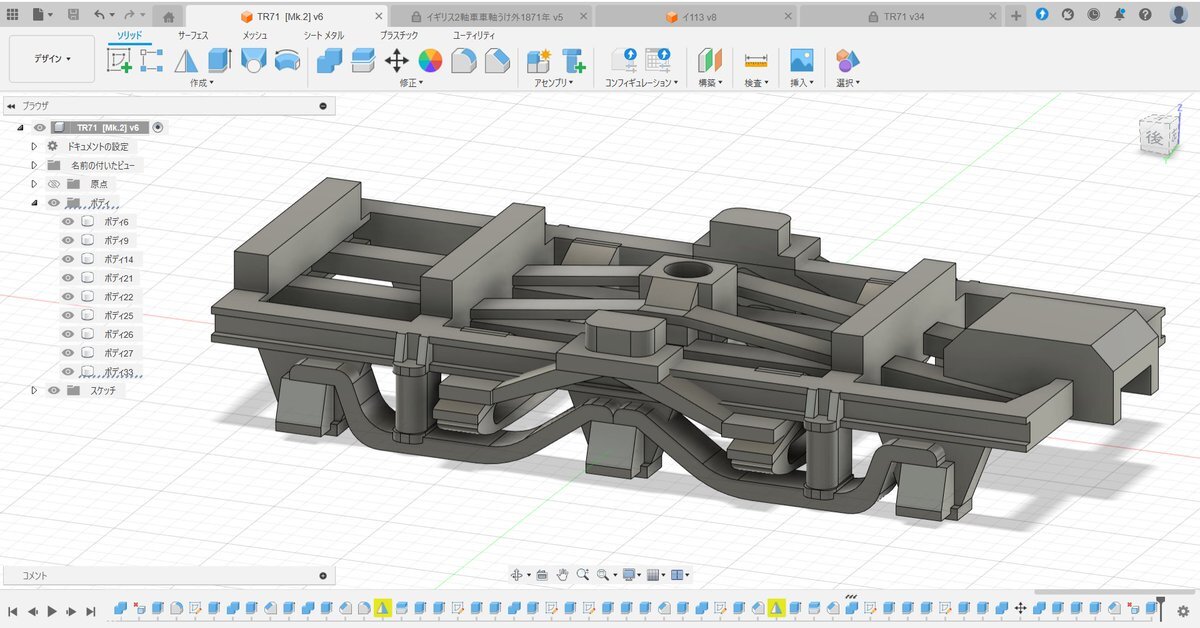Viewport: 1200px width, 628px height.
Task: Open the timeline settings gear
Action: (x=1182, y=610)
